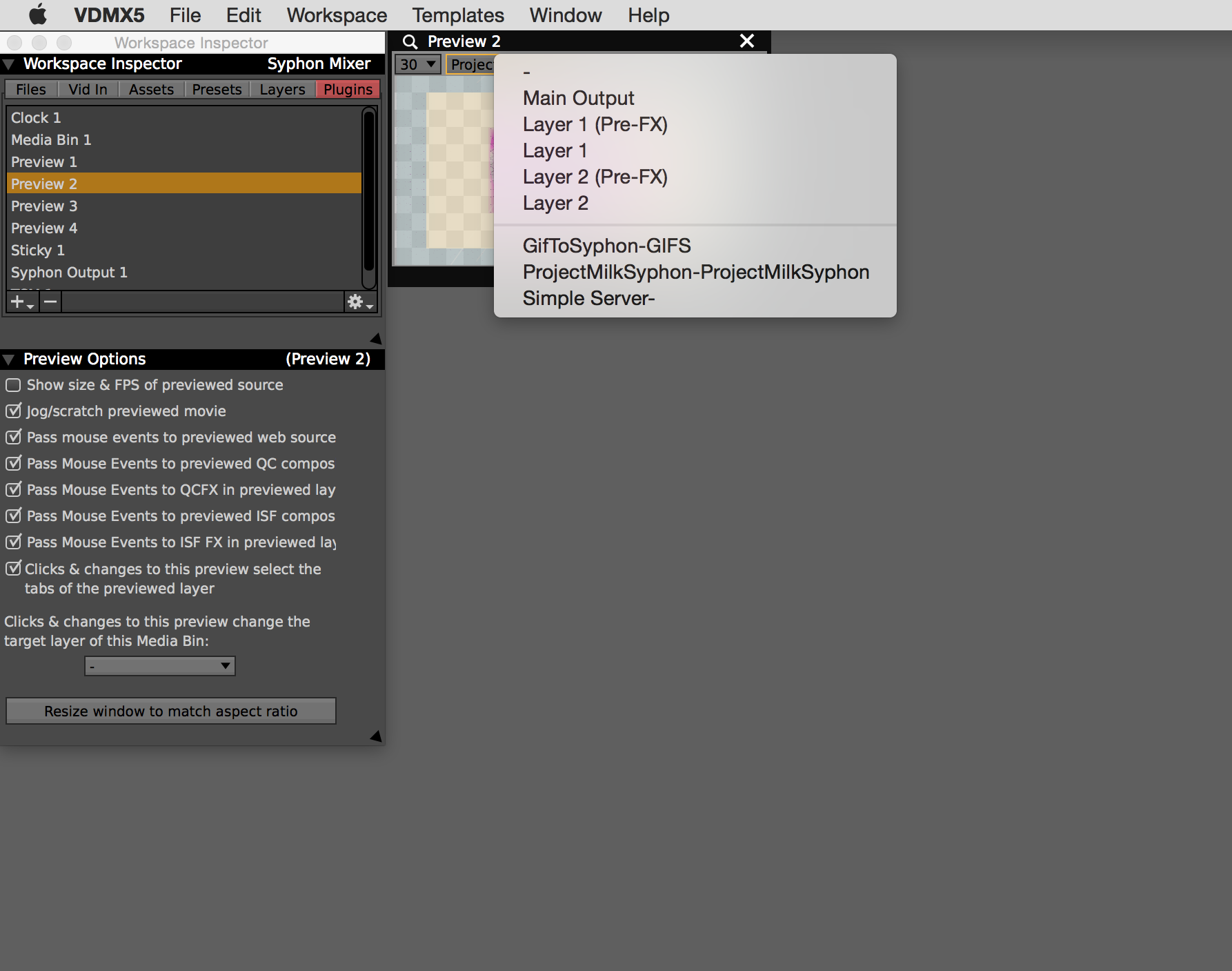
Task: Click the plus add-plugin button
Action: tap(22, 302)
